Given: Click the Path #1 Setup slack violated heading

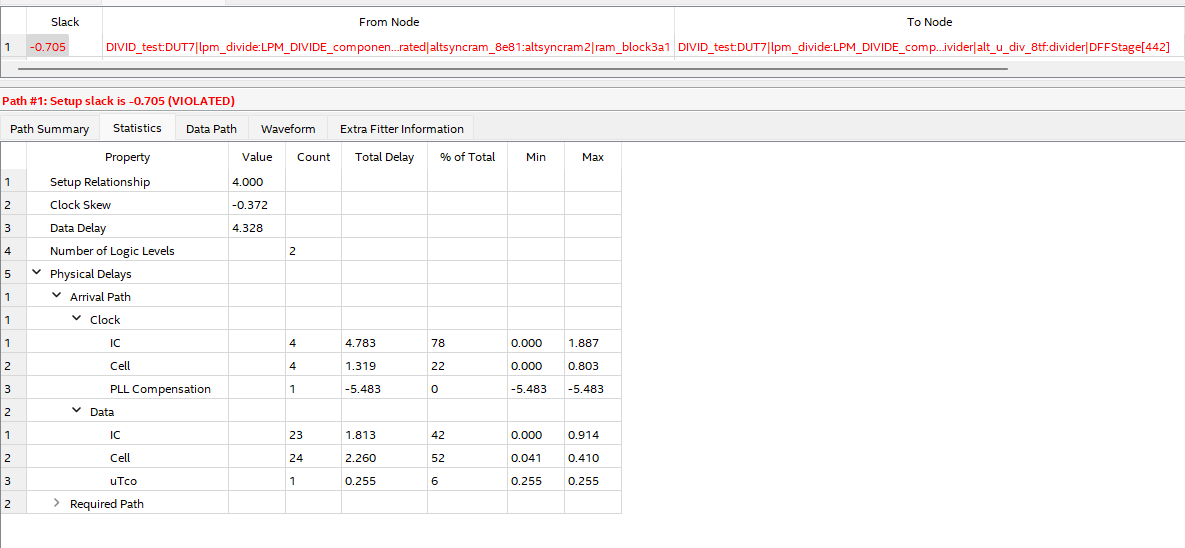Looking at the screenshot, I should click(x=119, y=100).
